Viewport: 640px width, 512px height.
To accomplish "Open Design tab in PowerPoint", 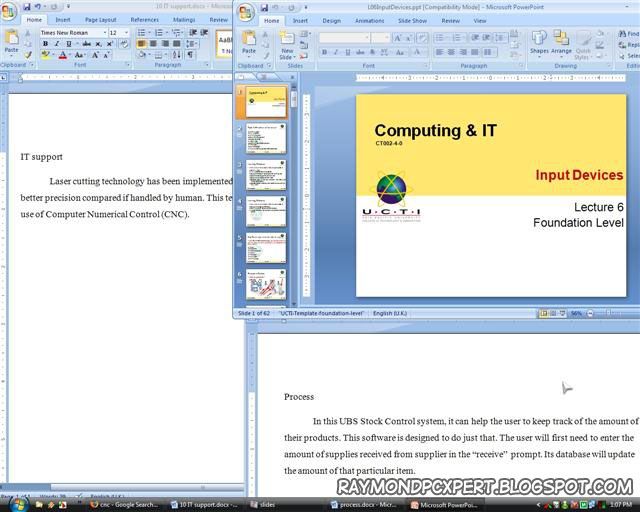I will click(331, 21).
